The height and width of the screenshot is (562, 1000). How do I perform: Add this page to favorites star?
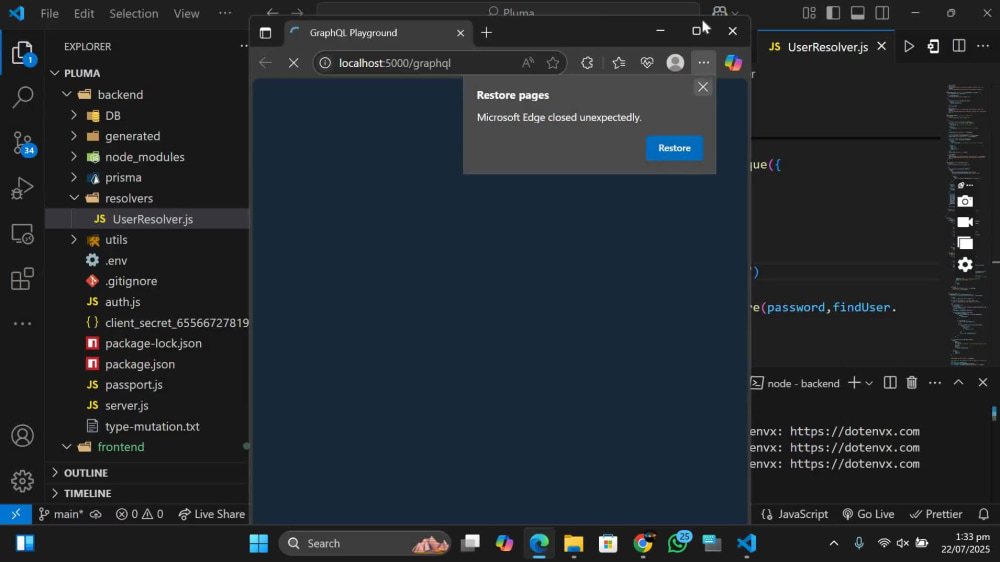pyautogui.click(x=553, y=63)
